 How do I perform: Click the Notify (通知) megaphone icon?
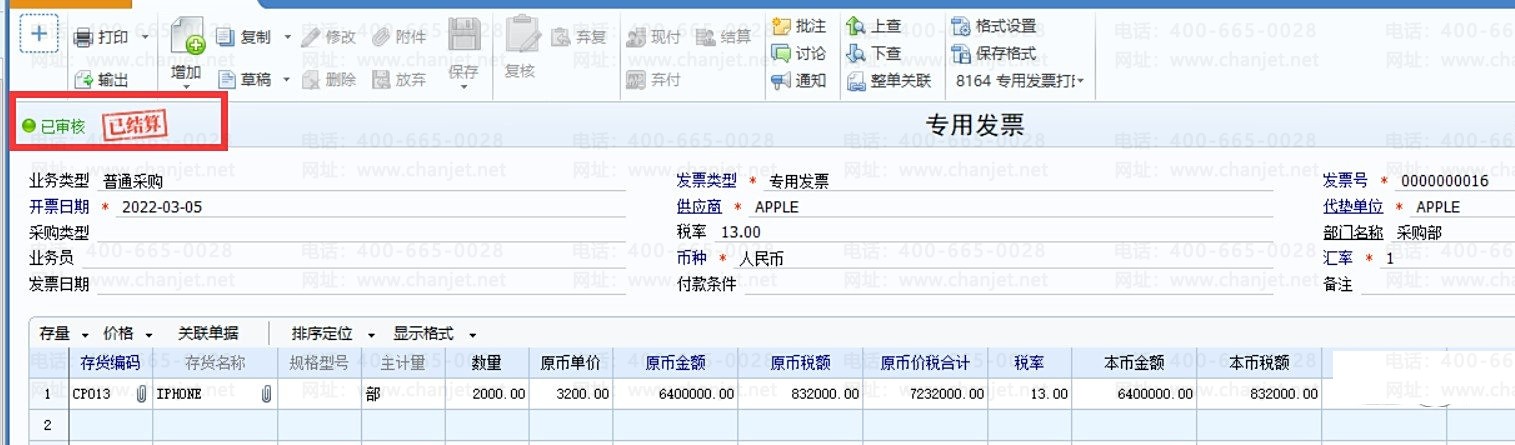tap(781, 81)
